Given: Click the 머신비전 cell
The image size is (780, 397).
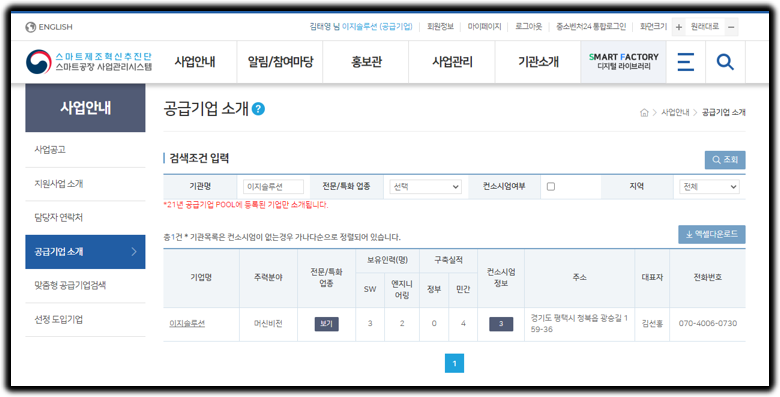Looking at the screenshot, I should [x=268, y=324].
